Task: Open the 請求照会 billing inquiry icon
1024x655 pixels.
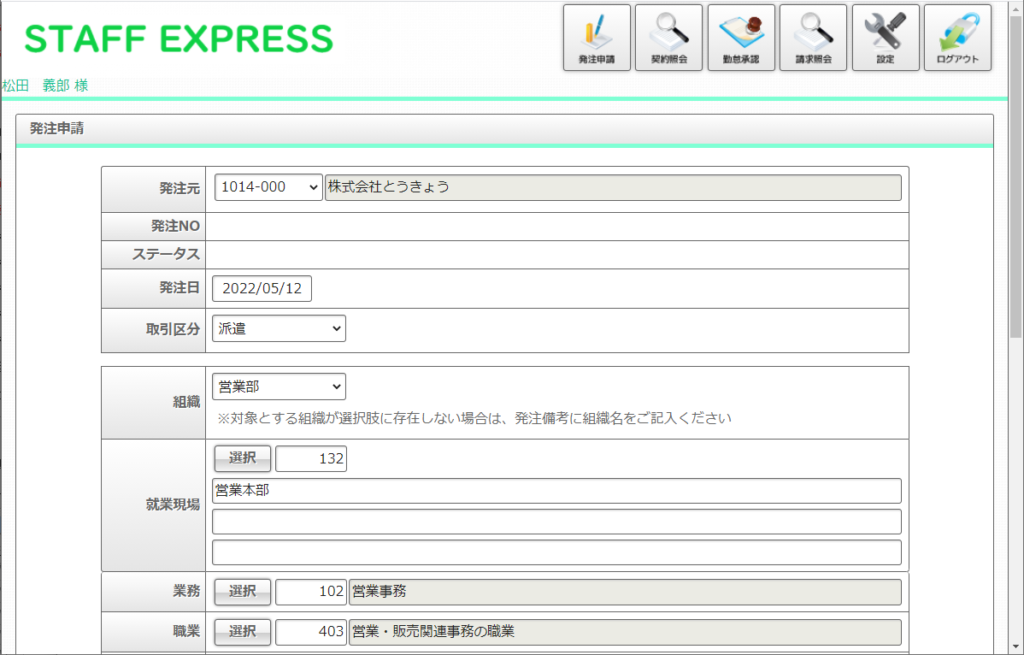Action: 813,38
